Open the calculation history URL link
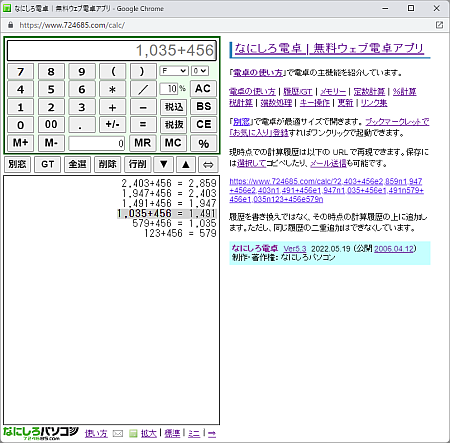The height and width of the screenshot is (443, 450). point(326,190)
